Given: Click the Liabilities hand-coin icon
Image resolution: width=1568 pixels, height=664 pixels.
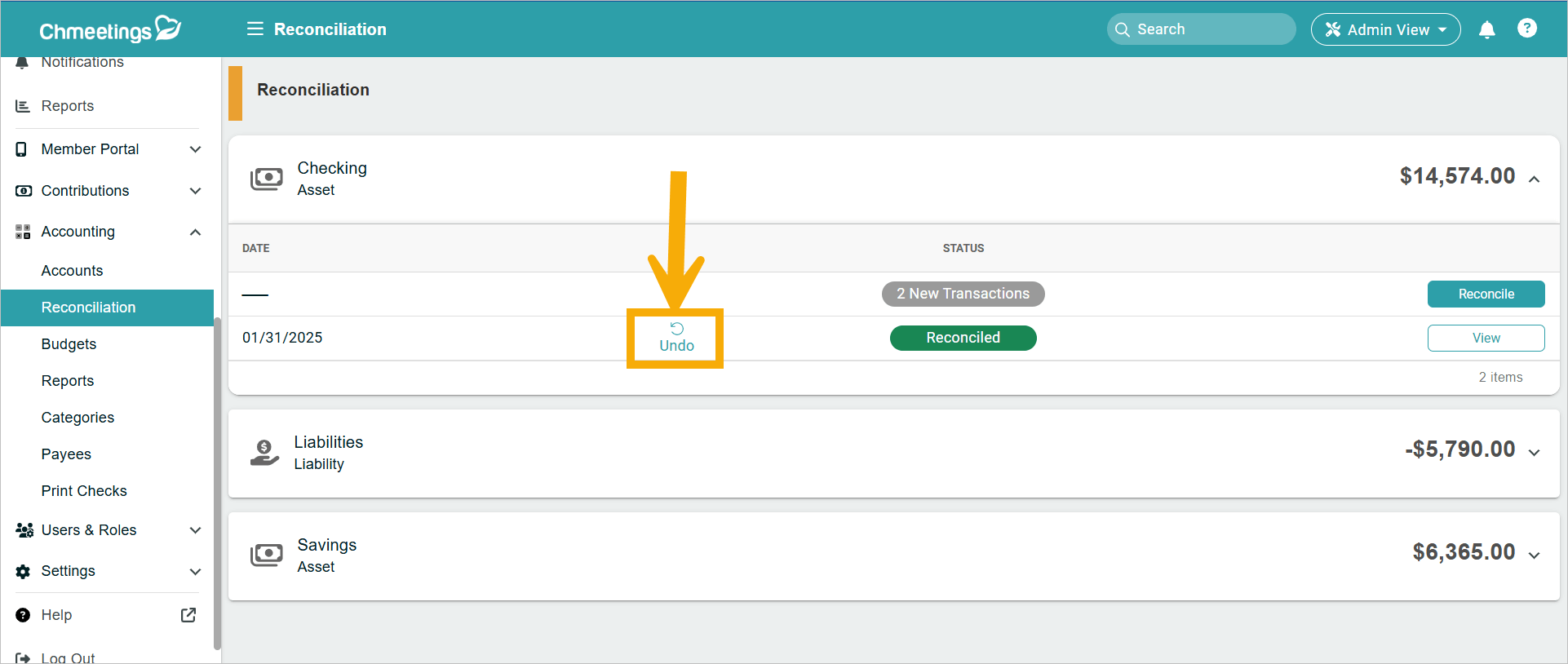Looking at the screenshot, I should pos(264,452).
